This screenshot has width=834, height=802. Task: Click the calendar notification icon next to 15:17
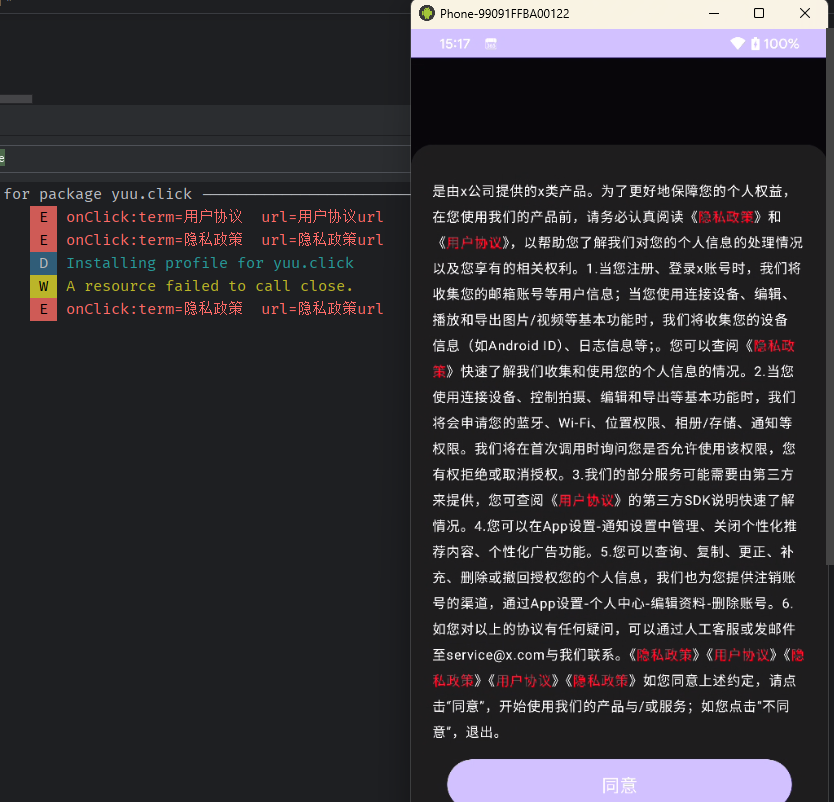coord(491,44)
